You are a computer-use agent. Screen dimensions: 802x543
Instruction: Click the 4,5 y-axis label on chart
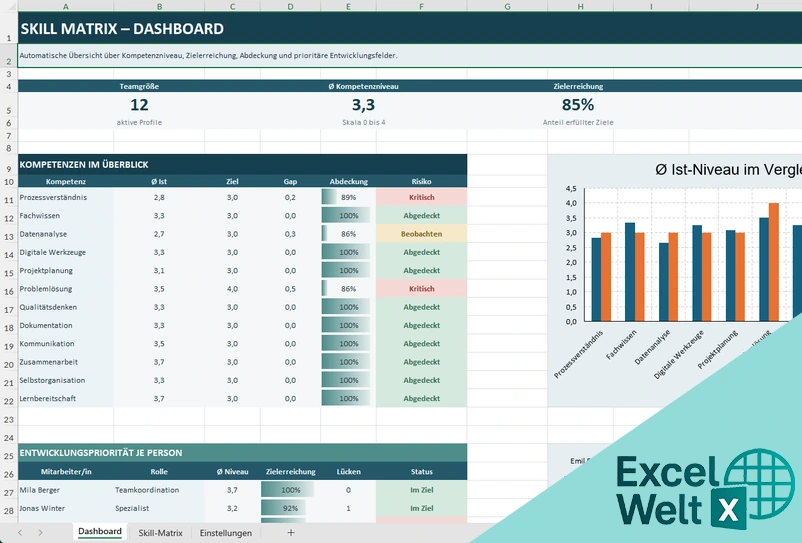pos(571,189)
